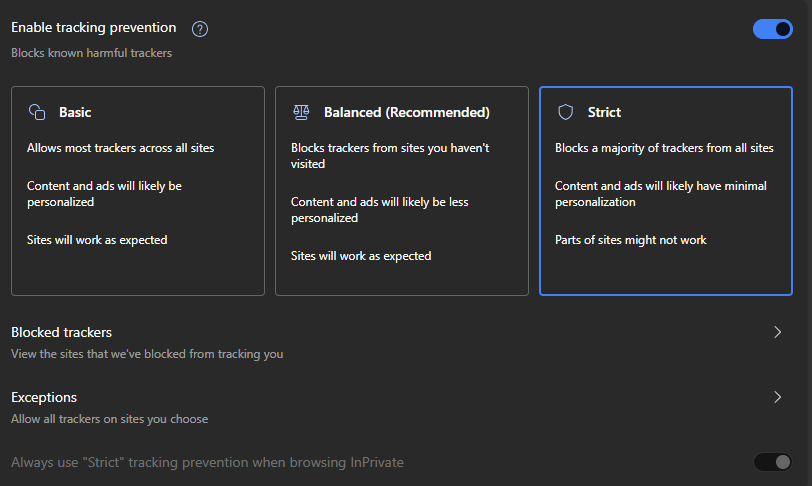Click the "Enable tracking prevention" heading text
The height and width of the screenshot is (486, 812).
(93, 28)
